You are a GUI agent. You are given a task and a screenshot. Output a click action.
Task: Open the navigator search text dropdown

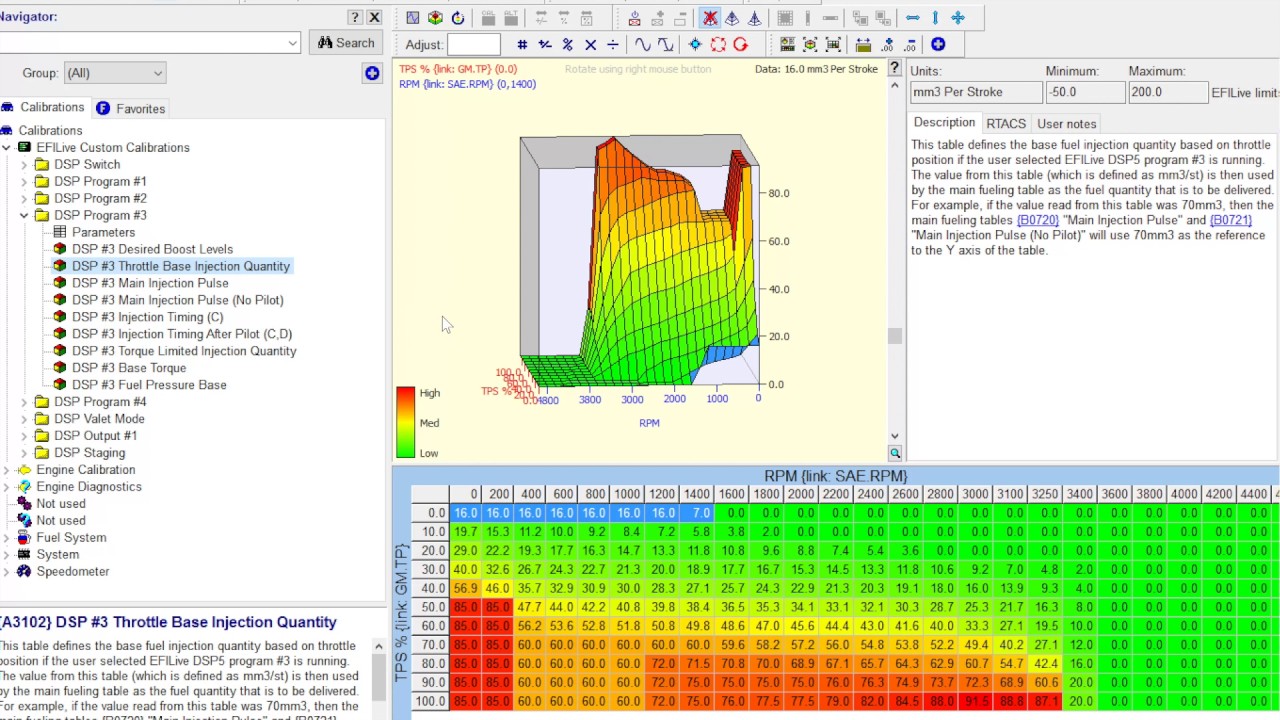(292, 43)
